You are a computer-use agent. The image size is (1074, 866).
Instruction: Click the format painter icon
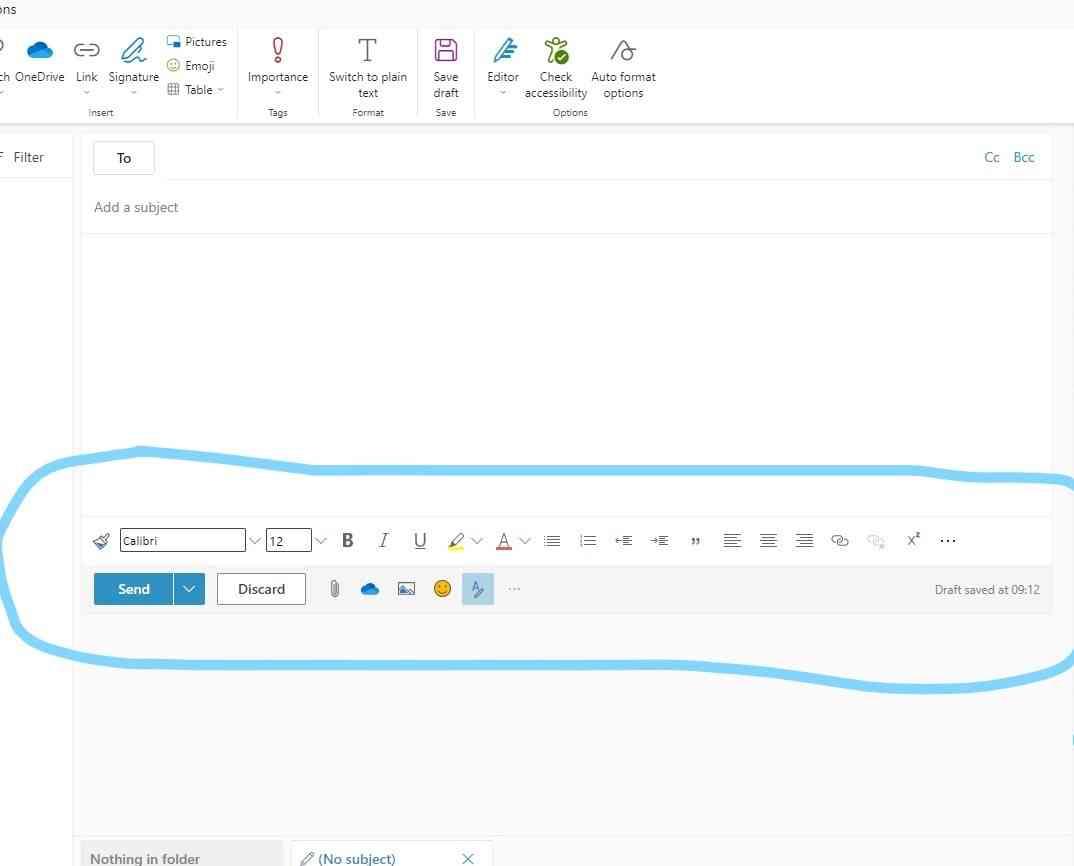pos(101,541)
